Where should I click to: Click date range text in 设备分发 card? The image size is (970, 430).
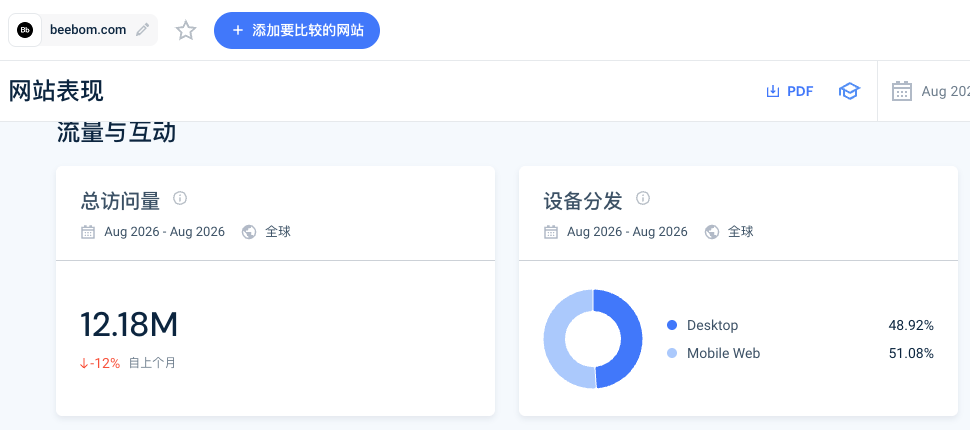[627, 232]
